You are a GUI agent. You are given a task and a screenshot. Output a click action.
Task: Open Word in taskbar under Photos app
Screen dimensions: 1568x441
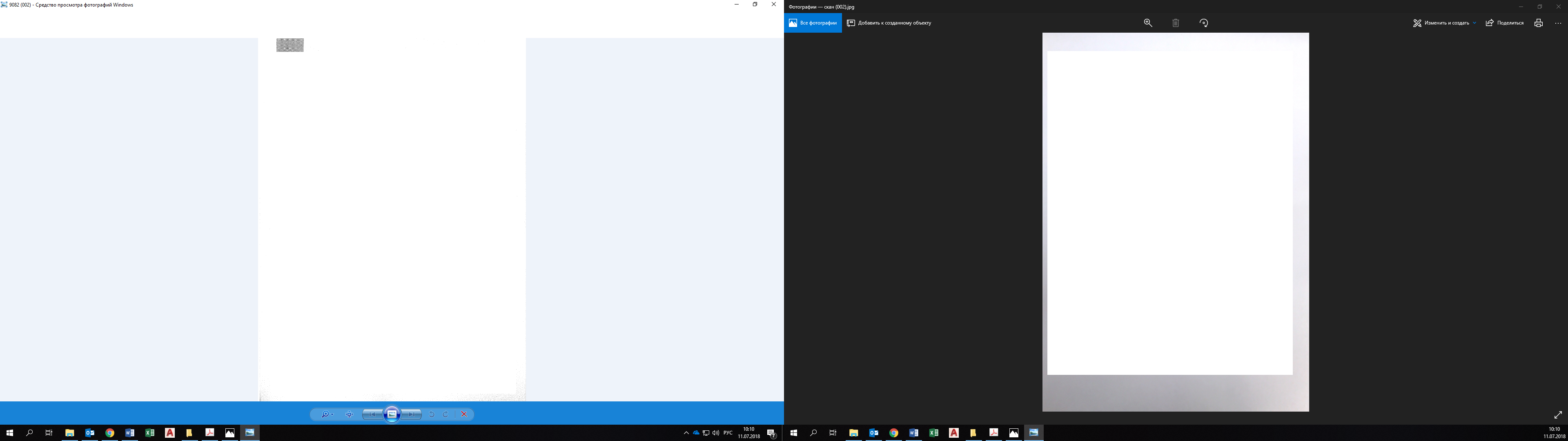pyautogui.click(x=914, y=433)
